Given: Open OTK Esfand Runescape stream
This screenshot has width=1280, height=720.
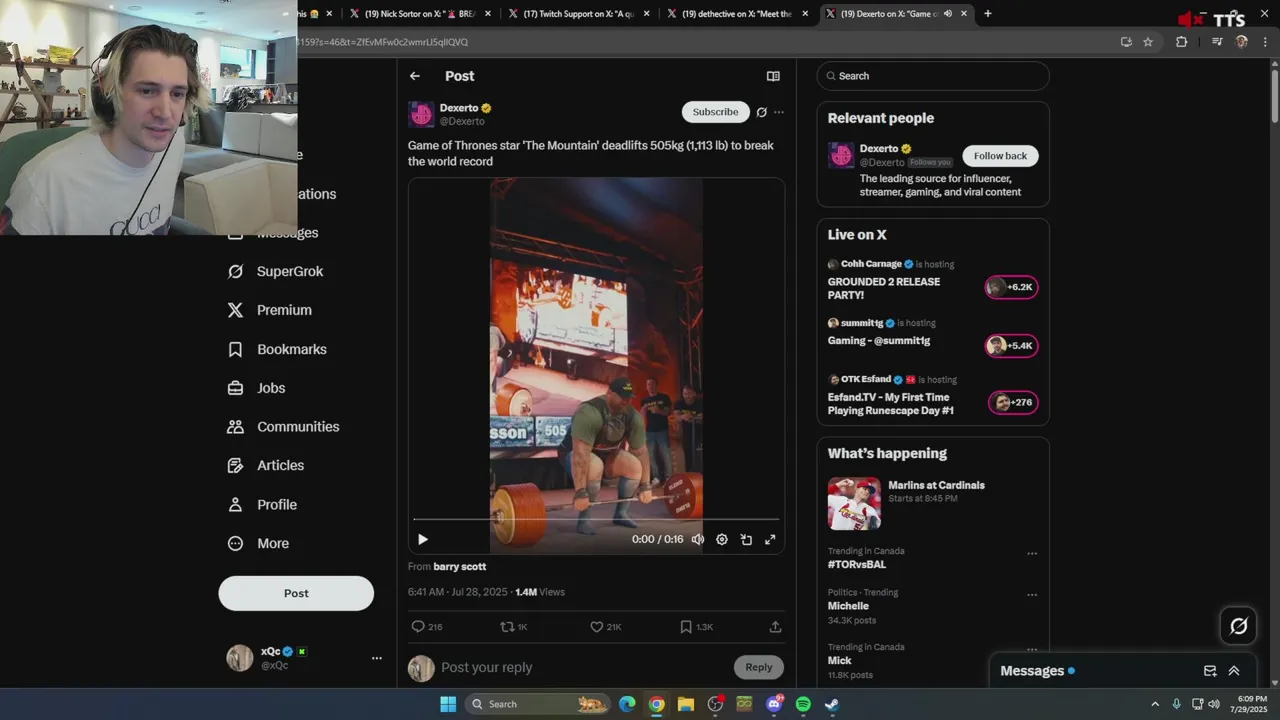Looking at the screenshot, I should pos(933,396).
